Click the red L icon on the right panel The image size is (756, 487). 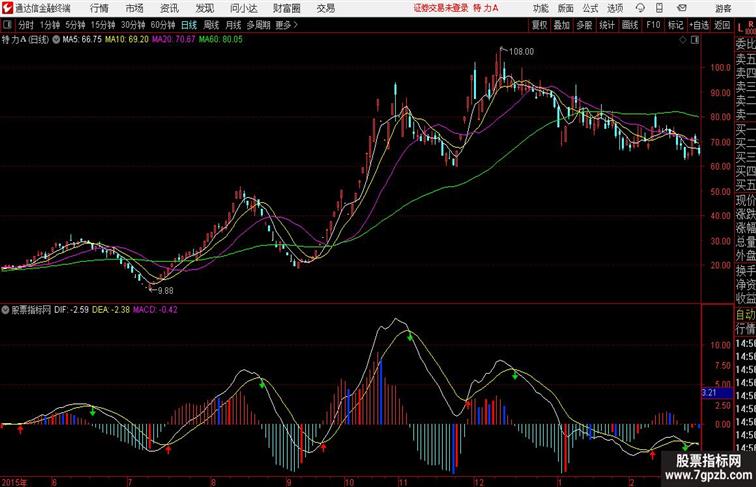coord(740,28)
